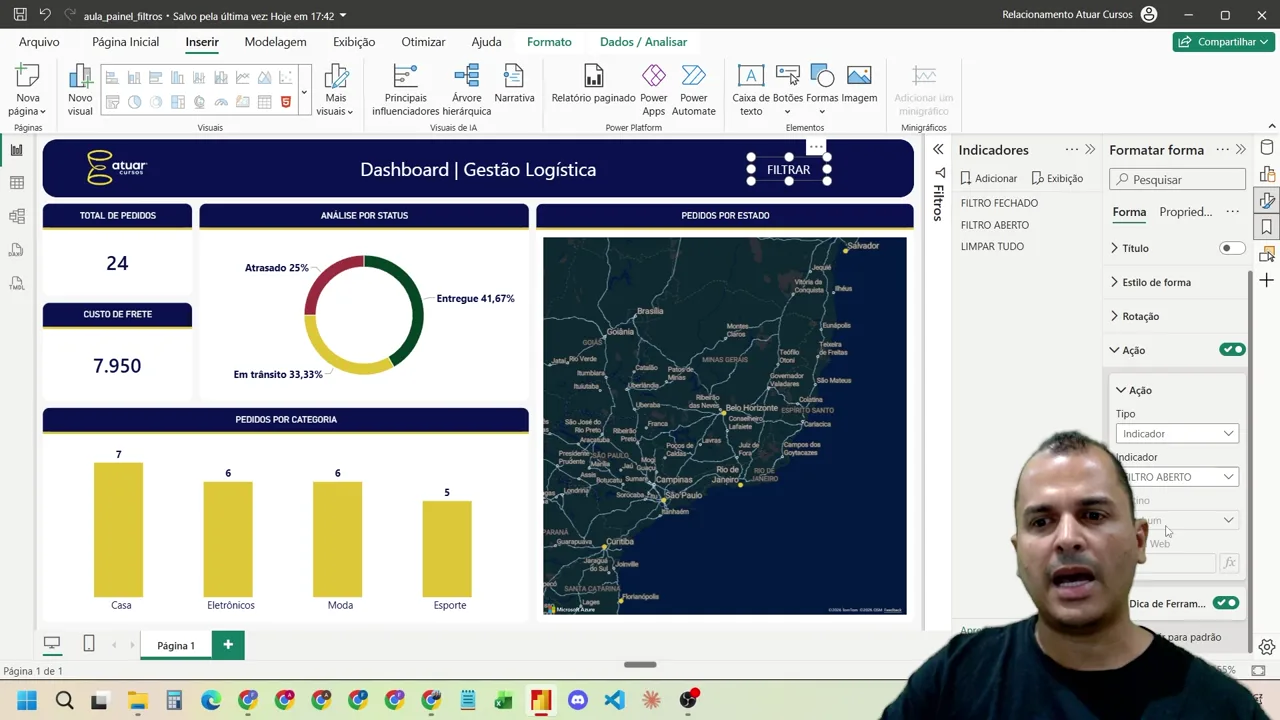This screenshot has height=720, width=1280.
Task: Open DAX query view in left sidebar
Action: (16, 250)
